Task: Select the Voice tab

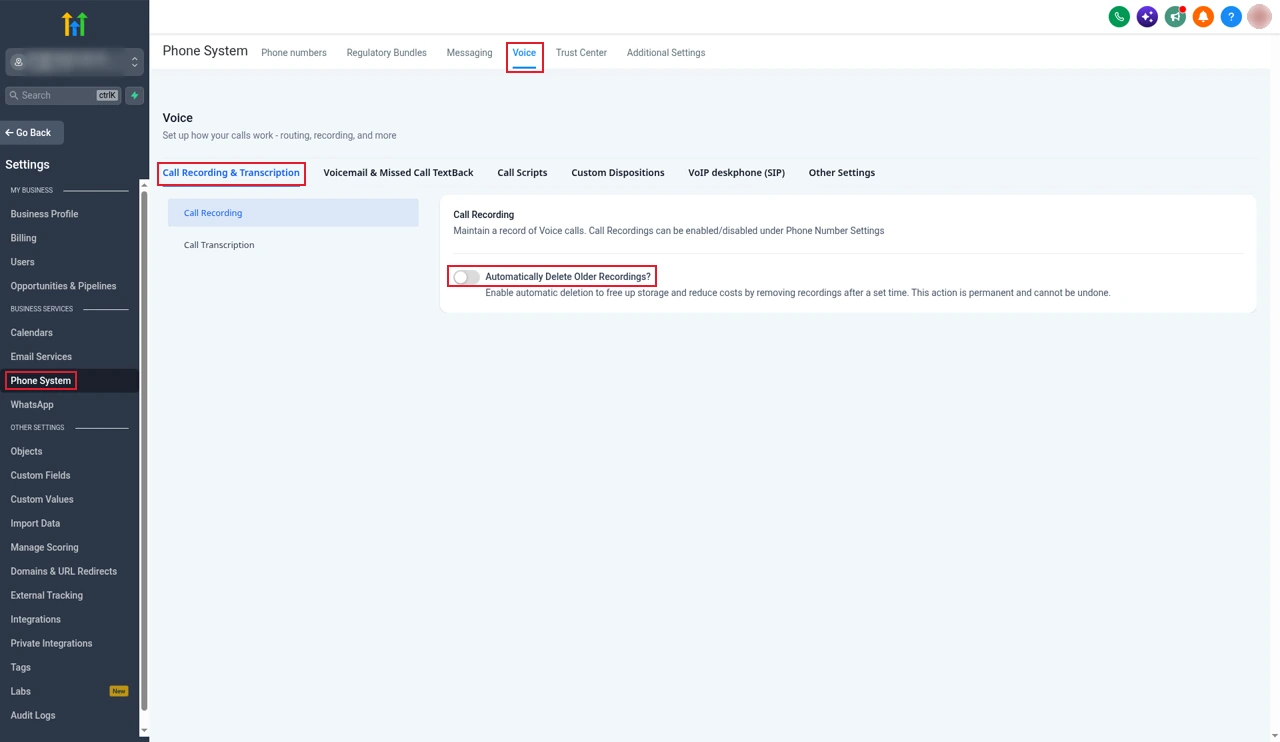Action: 524,53
